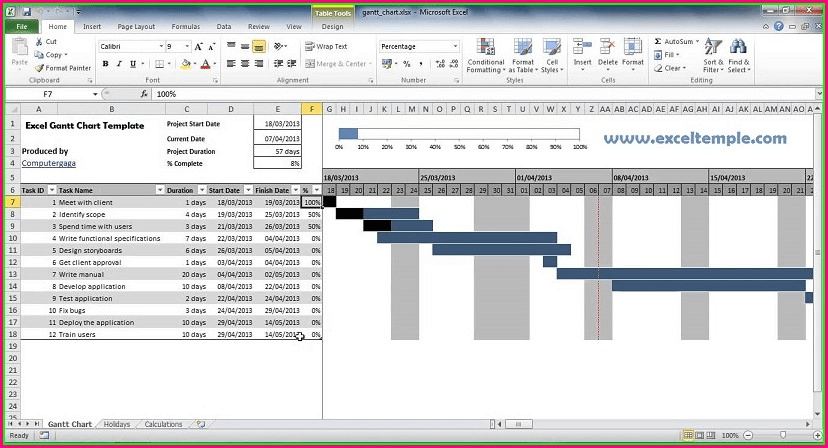
Task: Select Bottom Align icon
Action: [259, 46]
